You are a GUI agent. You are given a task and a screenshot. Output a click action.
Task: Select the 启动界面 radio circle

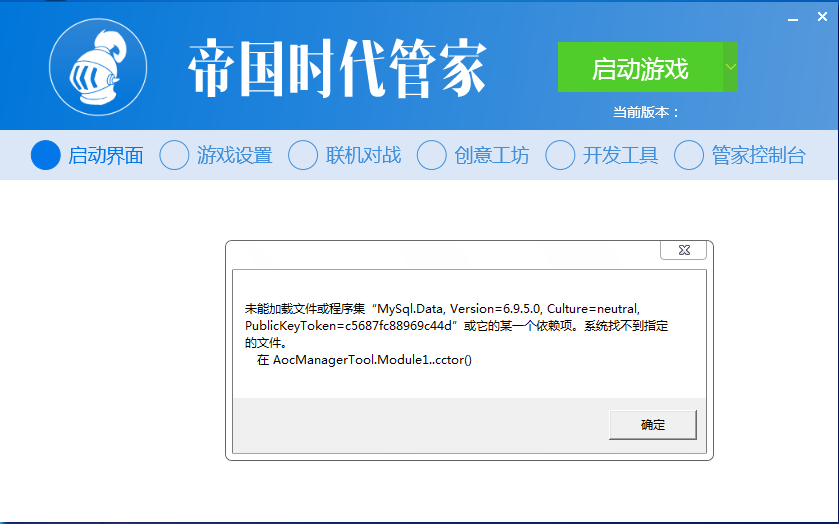point(46,155)
